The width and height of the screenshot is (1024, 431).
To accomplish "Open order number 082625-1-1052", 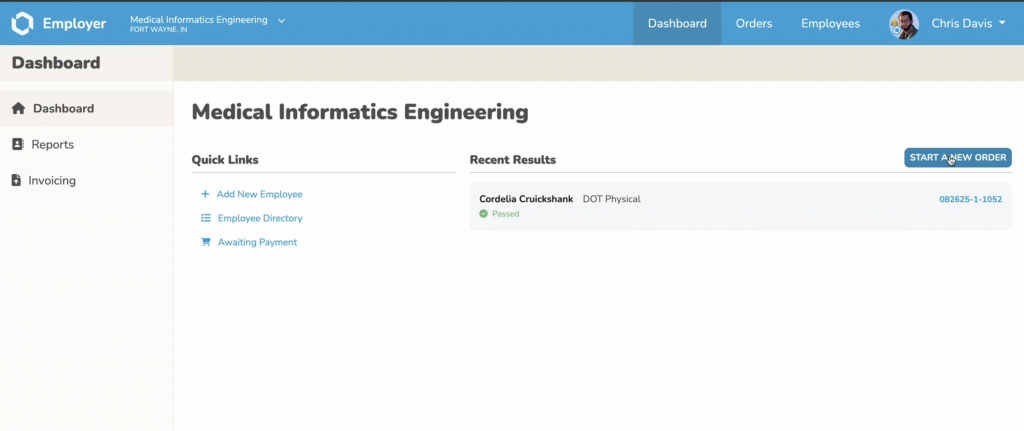I will pyautogui.click(x=970, y=199).
